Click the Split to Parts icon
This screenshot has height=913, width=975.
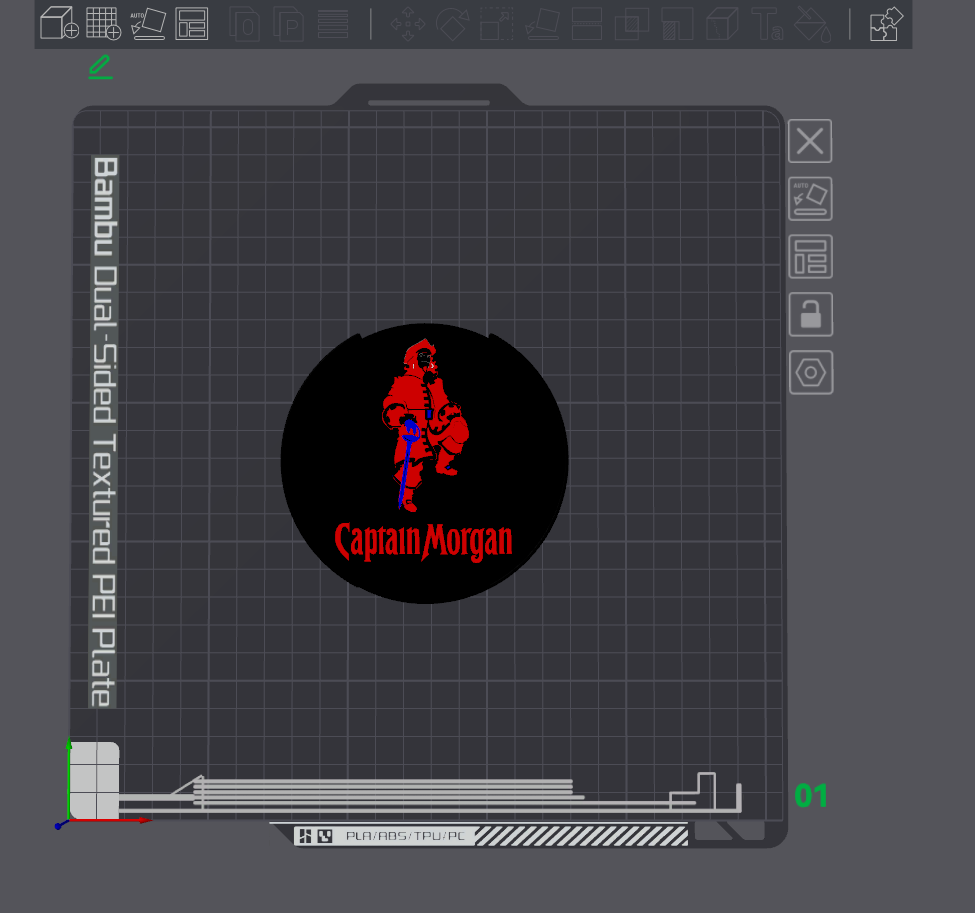[289, 24]
